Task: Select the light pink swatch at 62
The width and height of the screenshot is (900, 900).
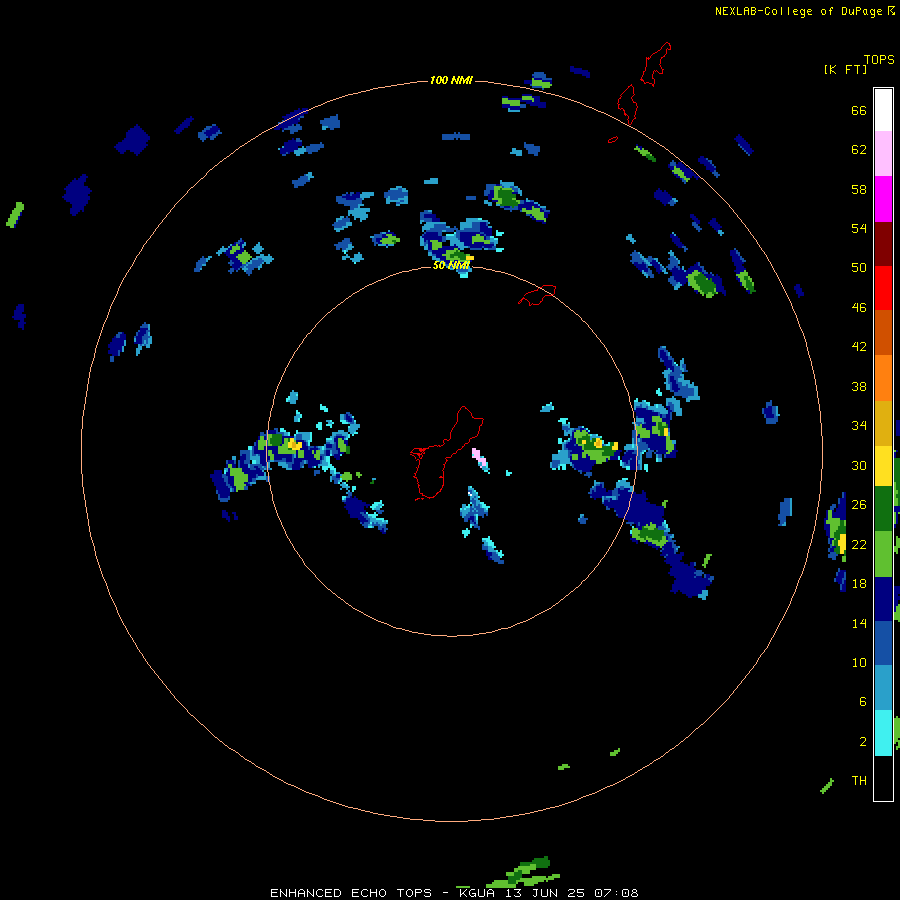Action: (x=883, y=154)
